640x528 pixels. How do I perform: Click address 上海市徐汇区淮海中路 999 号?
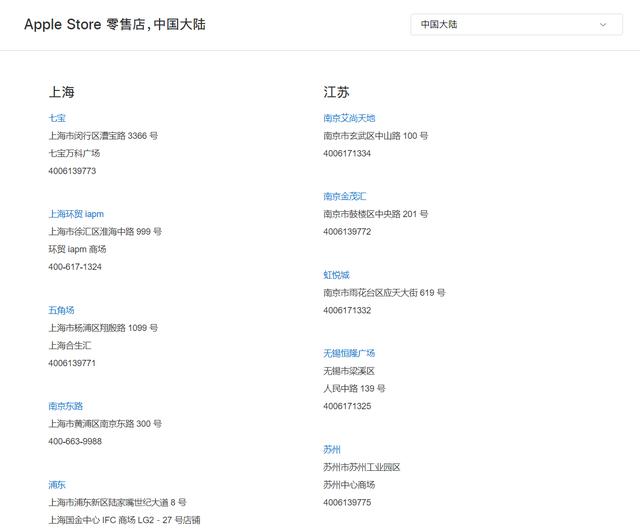(105, 232)
